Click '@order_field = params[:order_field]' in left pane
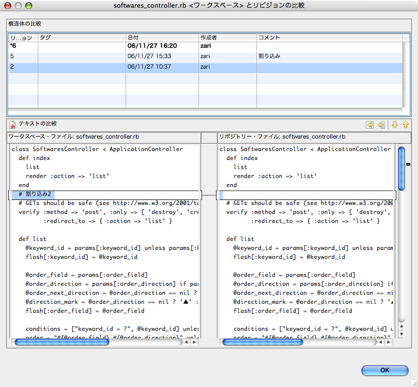Image resolution: width=418 pixels, height=387 pixels. coord(86,275)
